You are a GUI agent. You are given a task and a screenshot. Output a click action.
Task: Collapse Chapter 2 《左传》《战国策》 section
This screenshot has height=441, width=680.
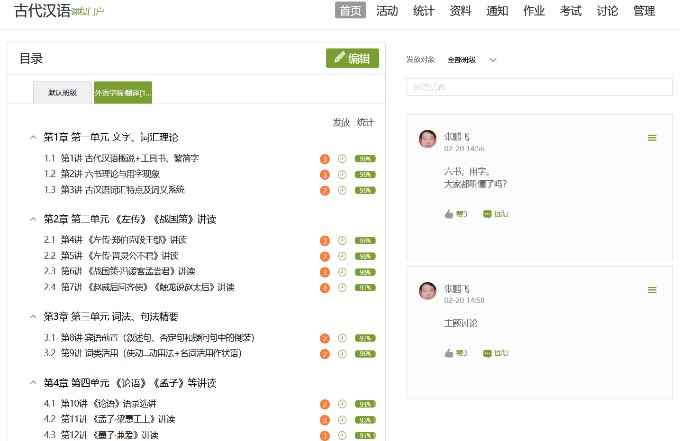[x=32, y=219]
